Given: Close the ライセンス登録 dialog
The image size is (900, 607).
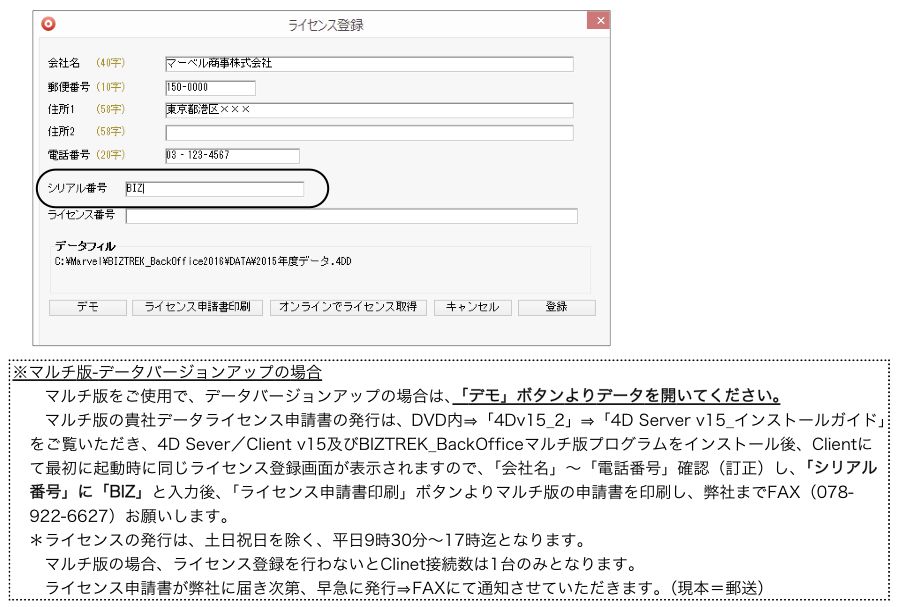Looking at the screenshot, I should click(x=599, y=21).
